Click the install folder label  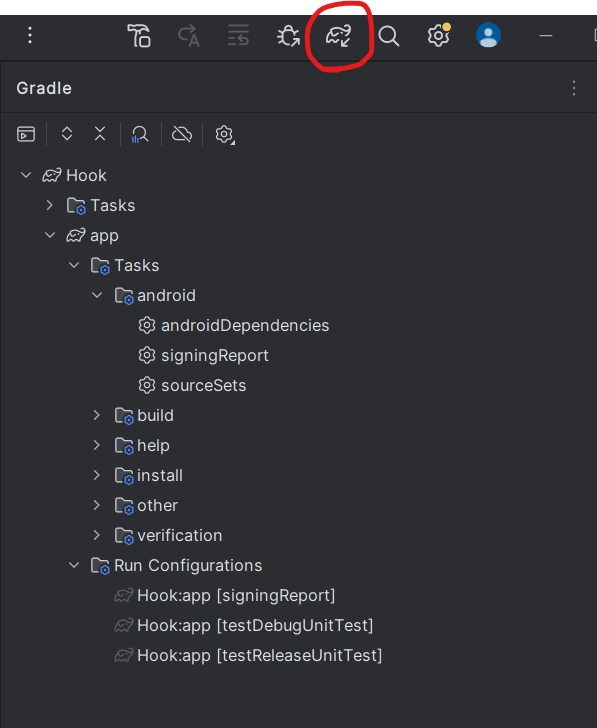pyautogui.click(x=160, y=475)
